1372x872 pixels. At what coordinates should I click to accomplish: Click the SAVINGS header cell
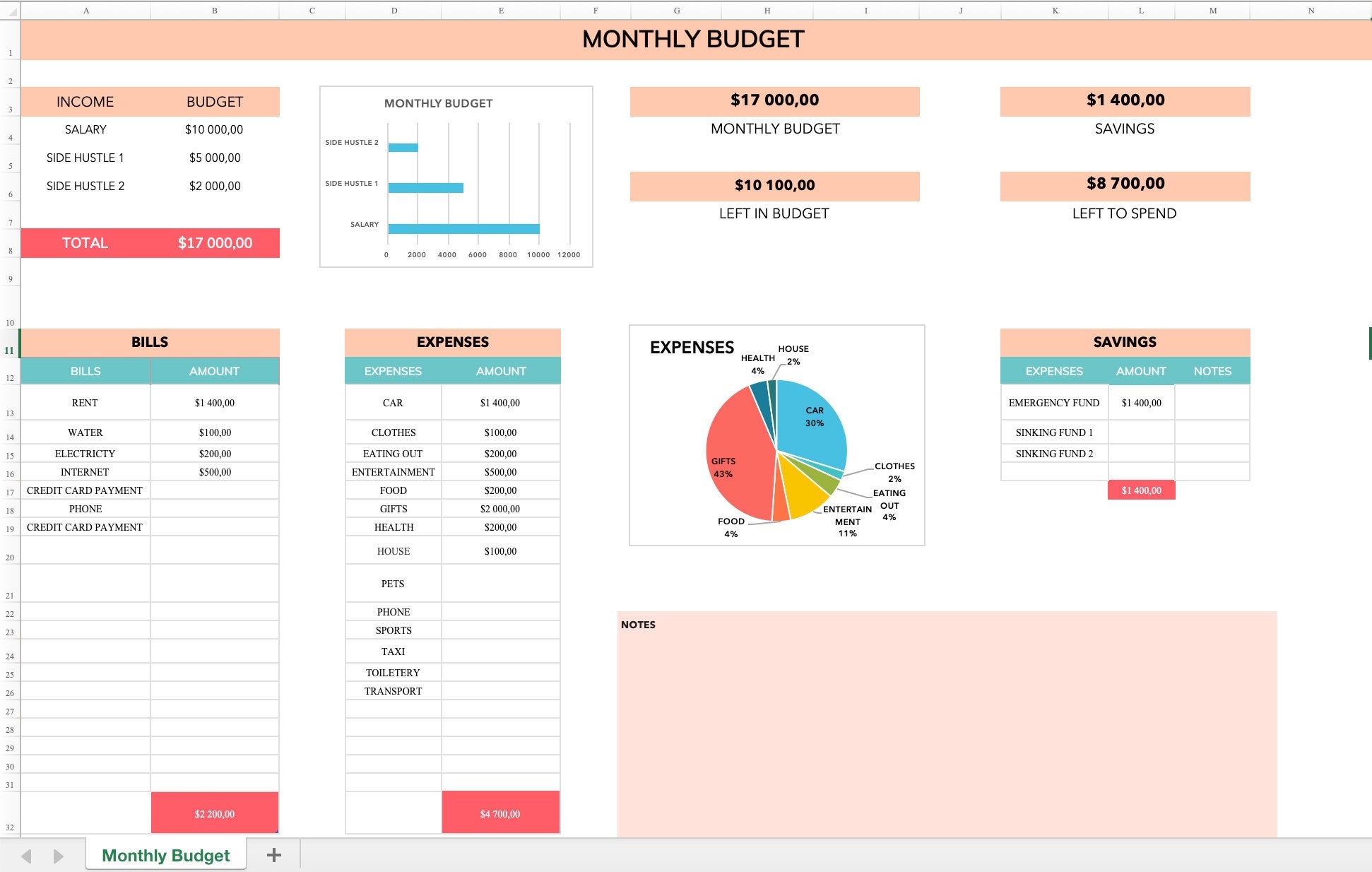[1124, 342]
